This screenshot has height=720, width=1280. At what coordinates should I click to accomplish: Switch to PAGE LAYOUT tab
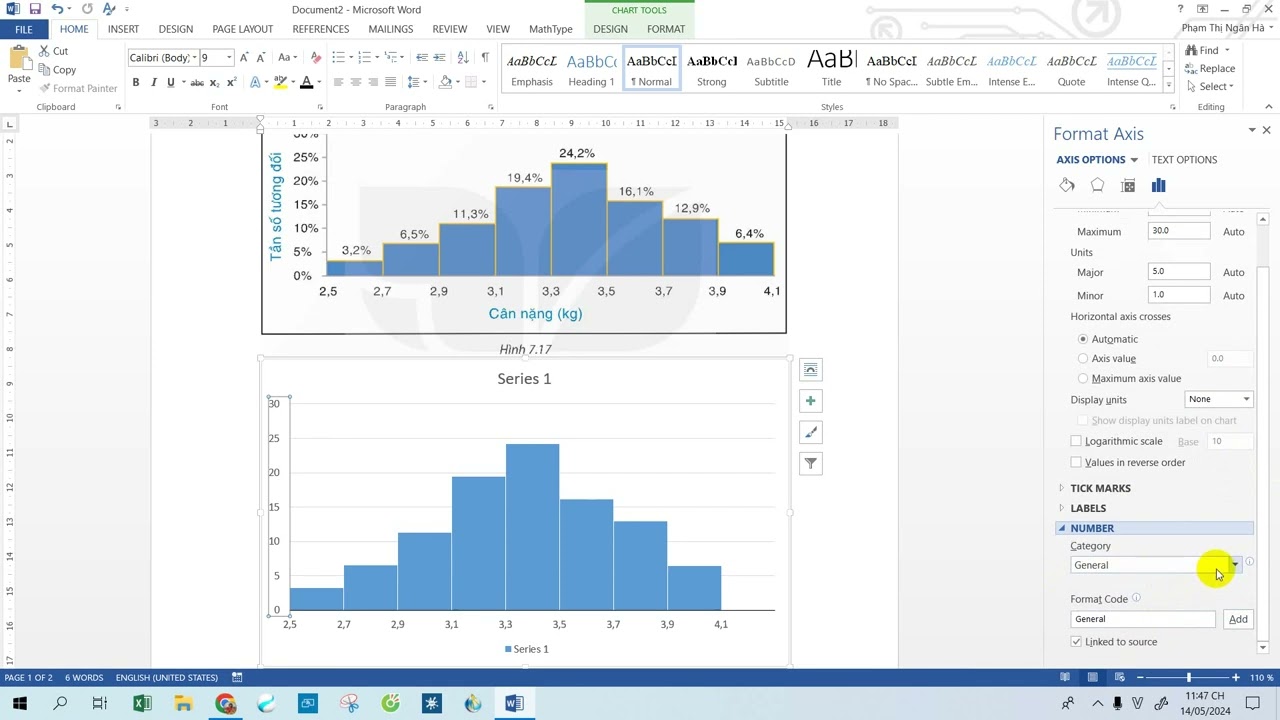(x=242, y=29)
